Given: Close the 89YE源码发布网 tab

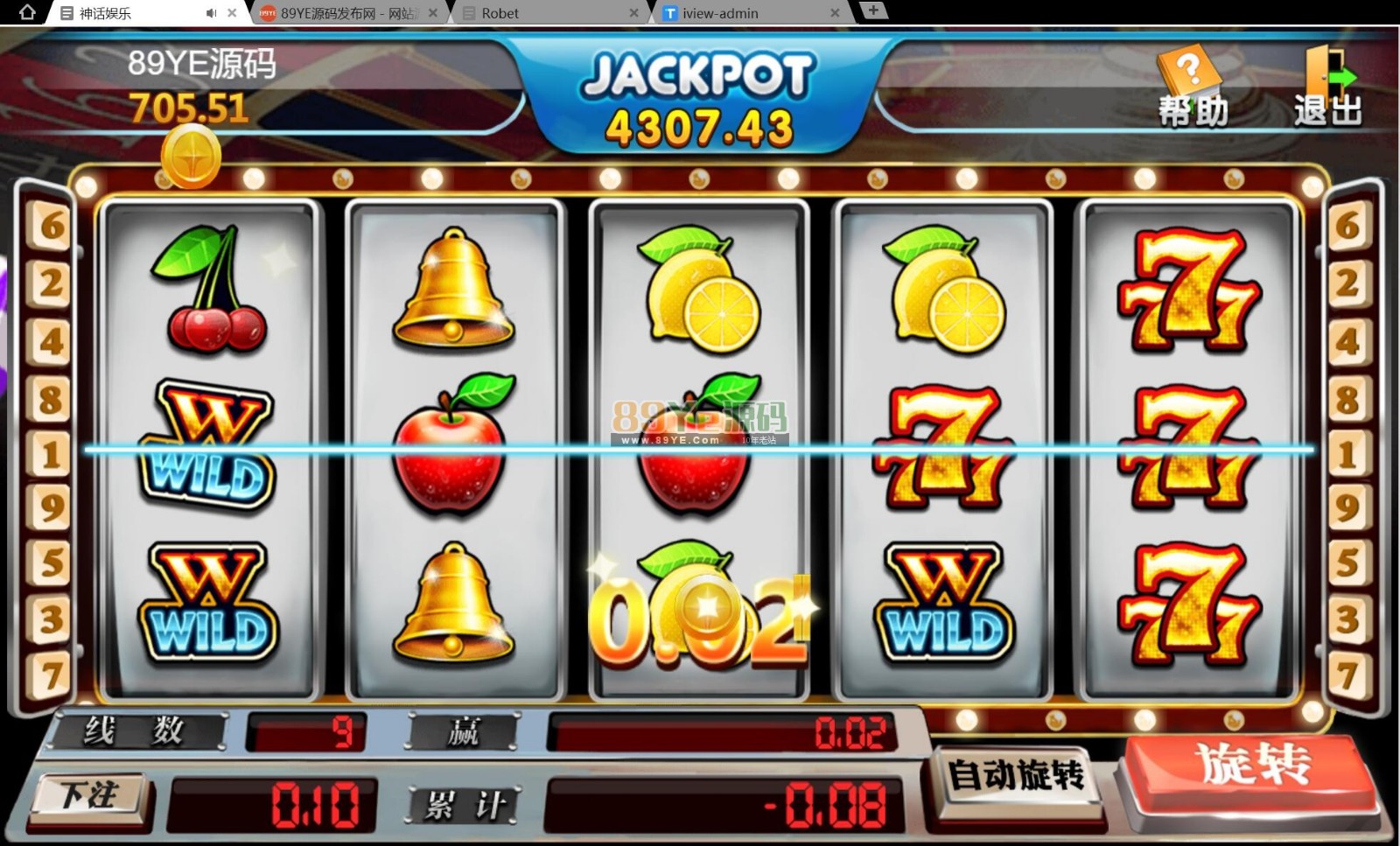Looking at the screenshot, I should point(432,13).
